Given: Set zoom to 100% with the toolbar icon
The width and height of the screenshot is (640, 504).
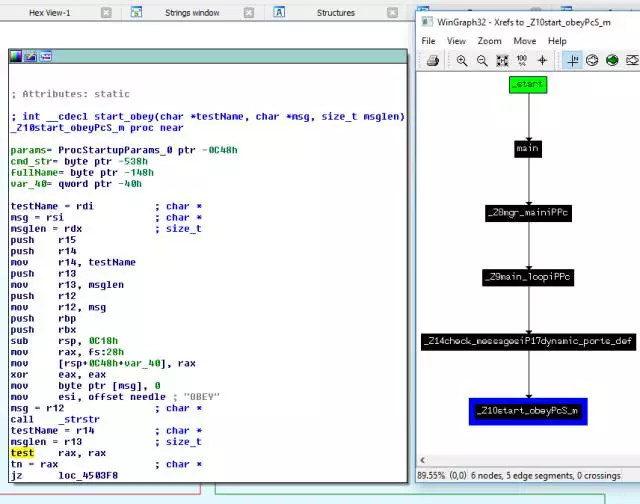Looking at the screenshot, I should (x=521, y=60).
